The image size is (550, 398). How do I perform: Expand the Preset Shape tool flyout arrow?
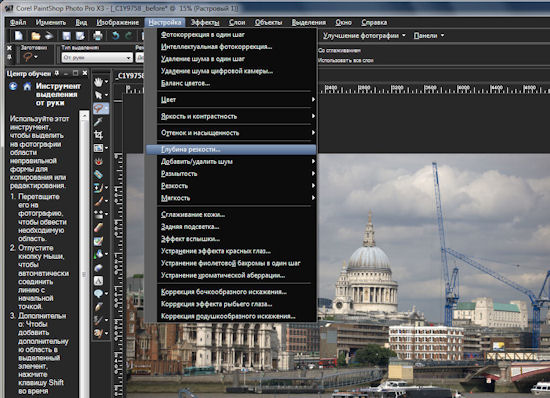click(x=106, y=294)
